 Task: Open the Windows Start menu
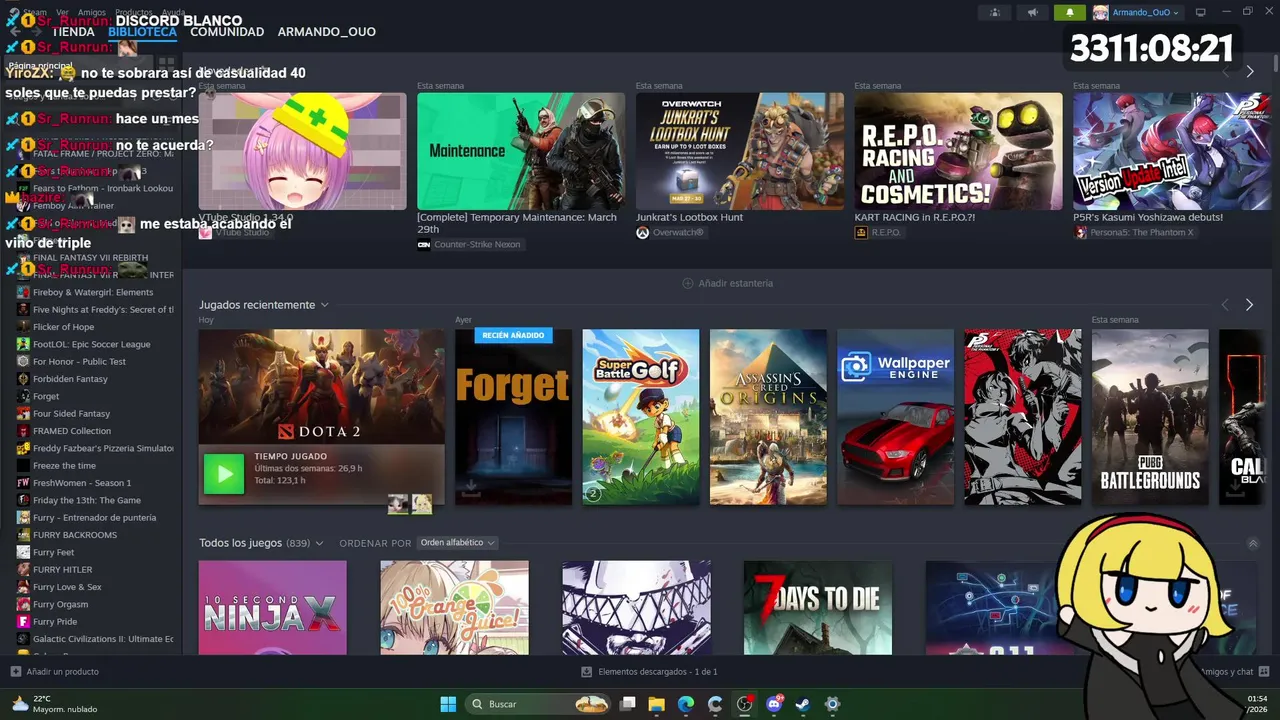point(448,704)
